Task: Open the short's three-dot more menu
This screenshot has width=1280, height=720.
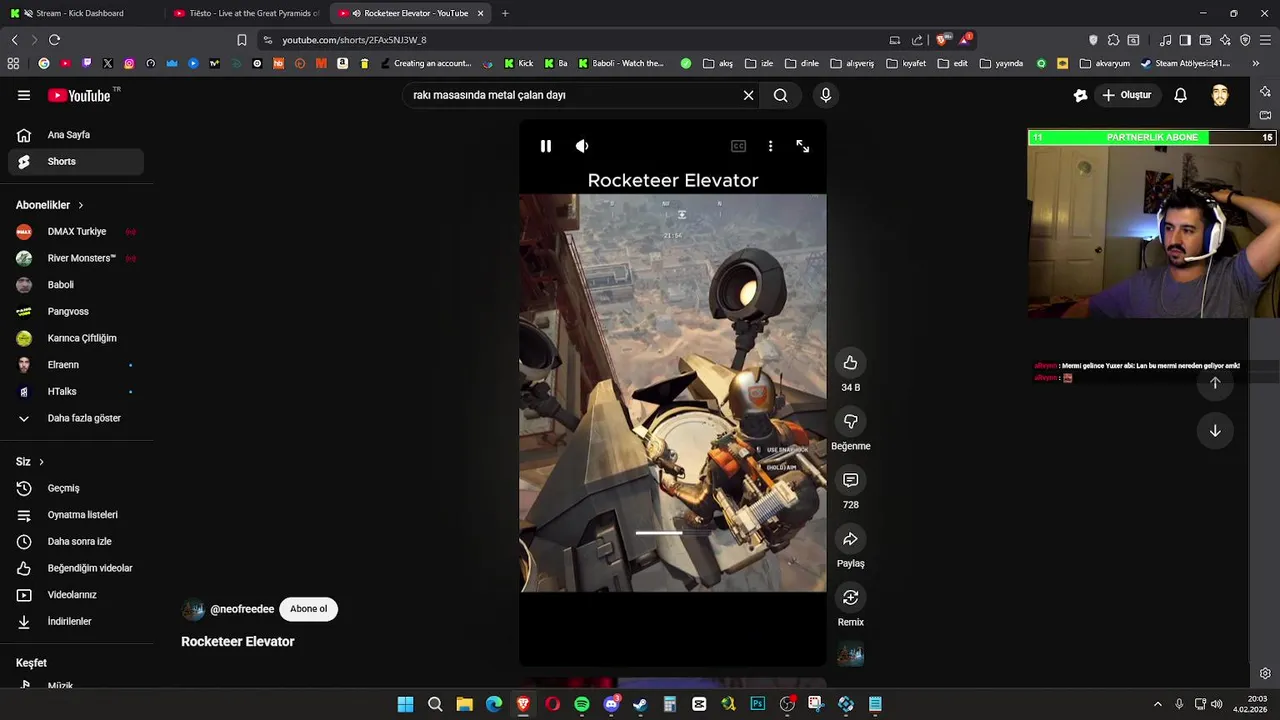Action: click(770, 146)
